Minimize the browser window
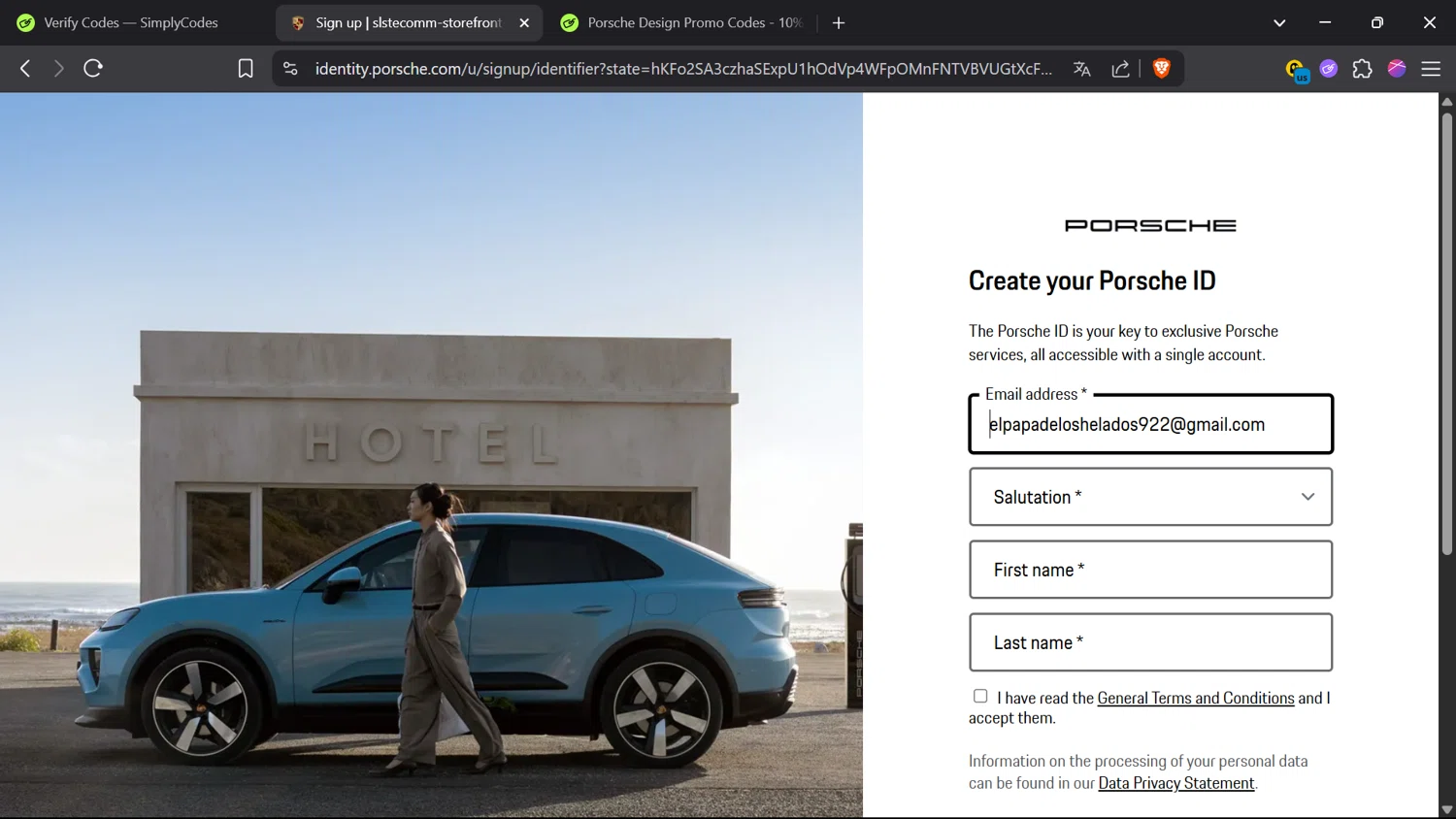1456x819 pixels. pyautogui.click(x=1325, y=22)
